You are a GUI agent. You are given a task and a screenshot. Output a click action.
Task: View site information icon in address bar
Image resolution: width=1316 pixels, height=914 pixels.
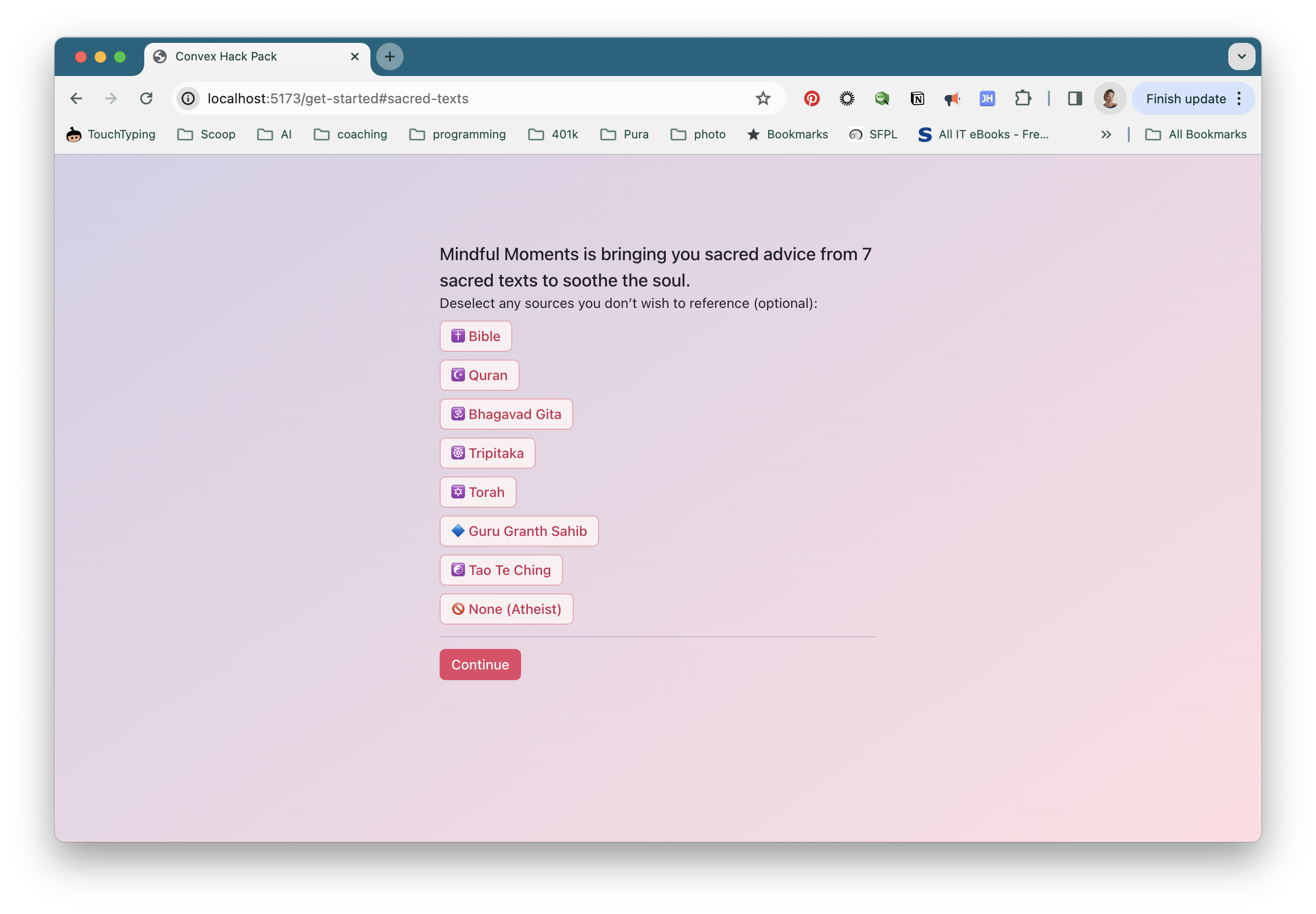pyautogui.click(x=188, y=98)
